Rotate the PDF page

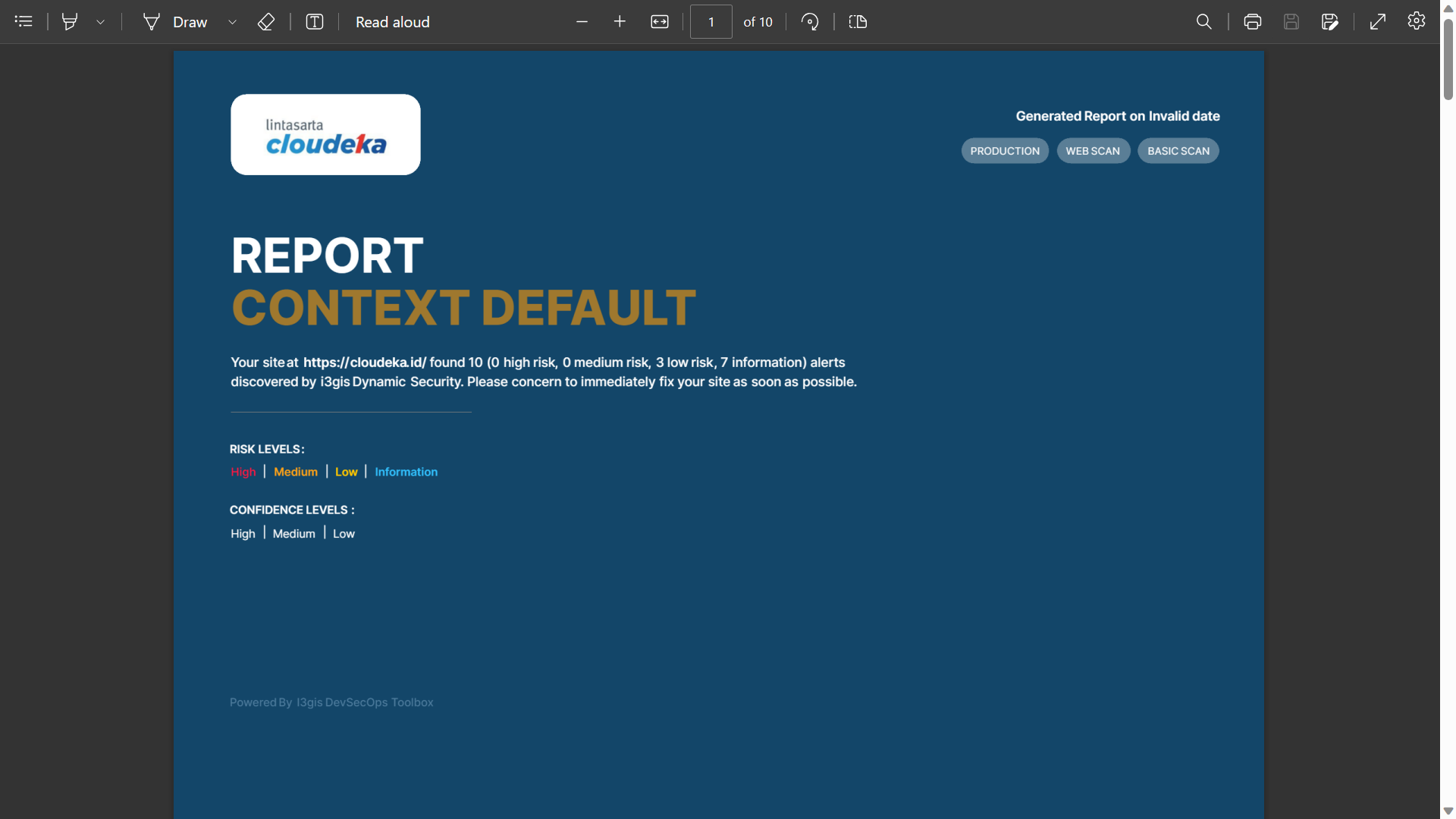(810, 22)
